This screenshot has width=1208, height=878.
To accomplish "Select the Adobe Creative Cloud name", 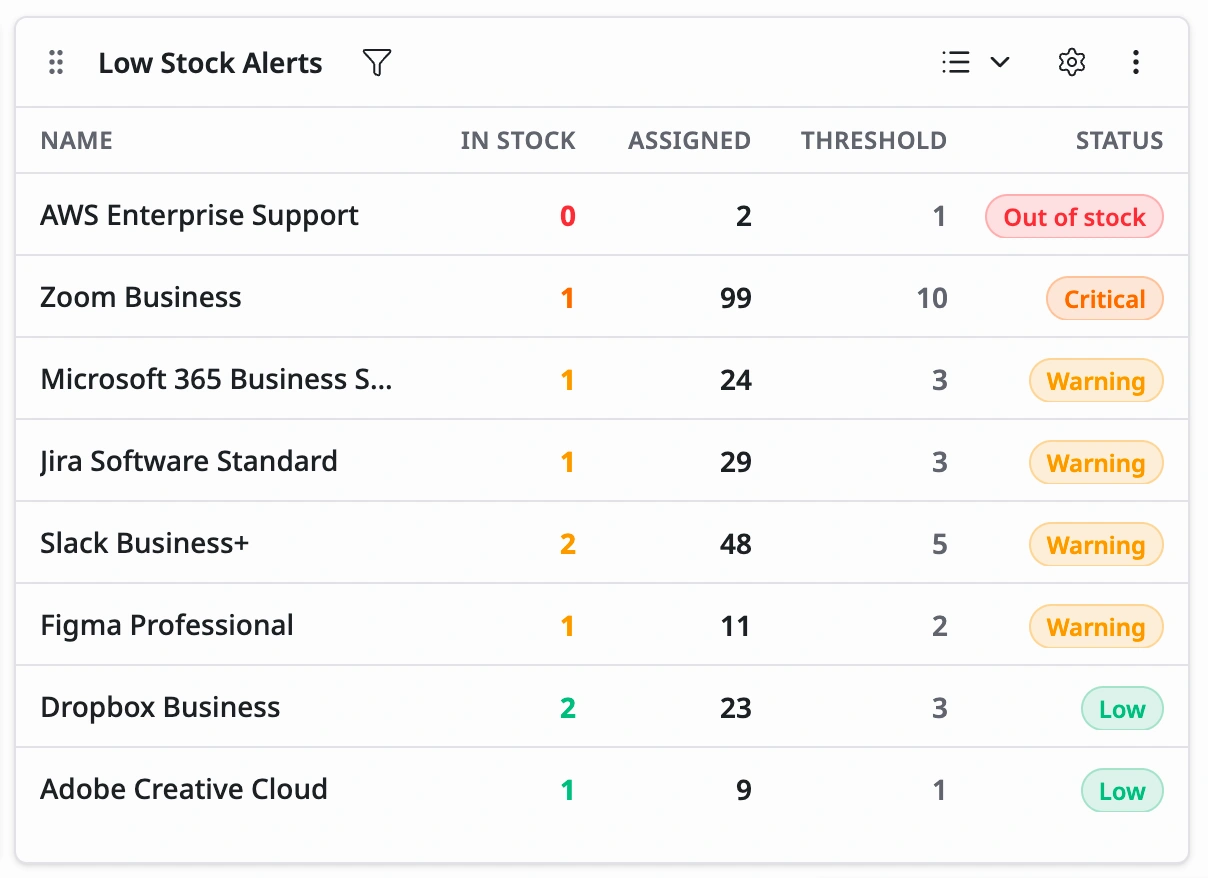I will tap(184, 789).
